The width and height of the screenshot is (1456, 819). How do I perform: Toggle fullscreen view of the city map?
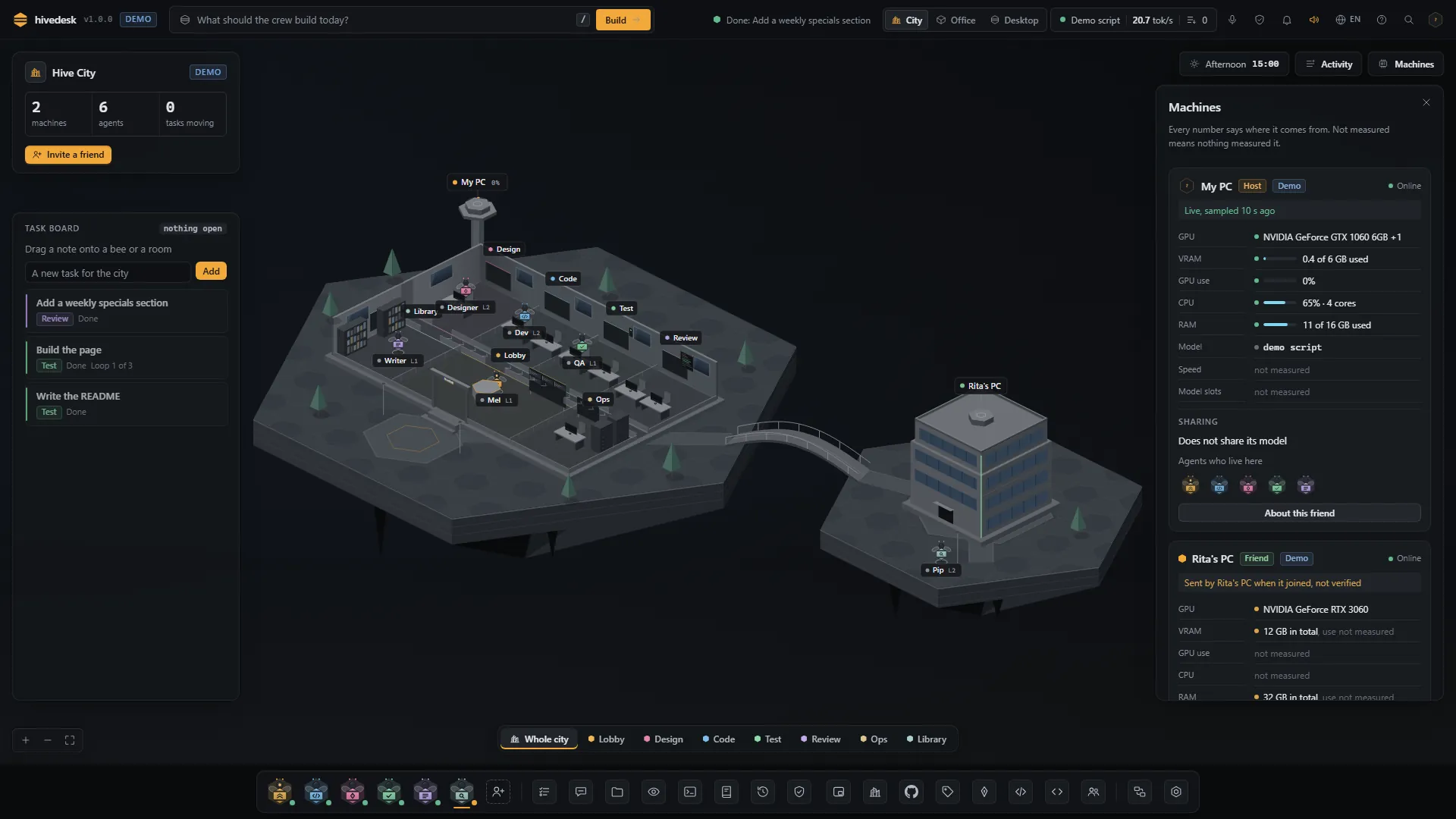pos(70,740)
